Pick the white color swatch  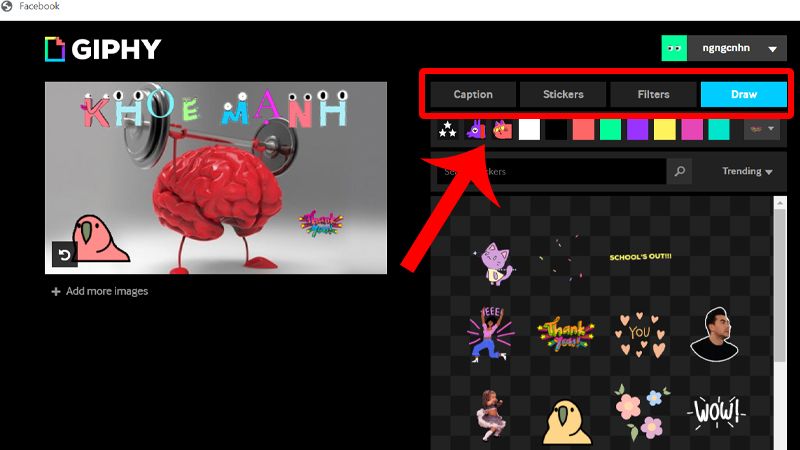(x=529, y=130)
